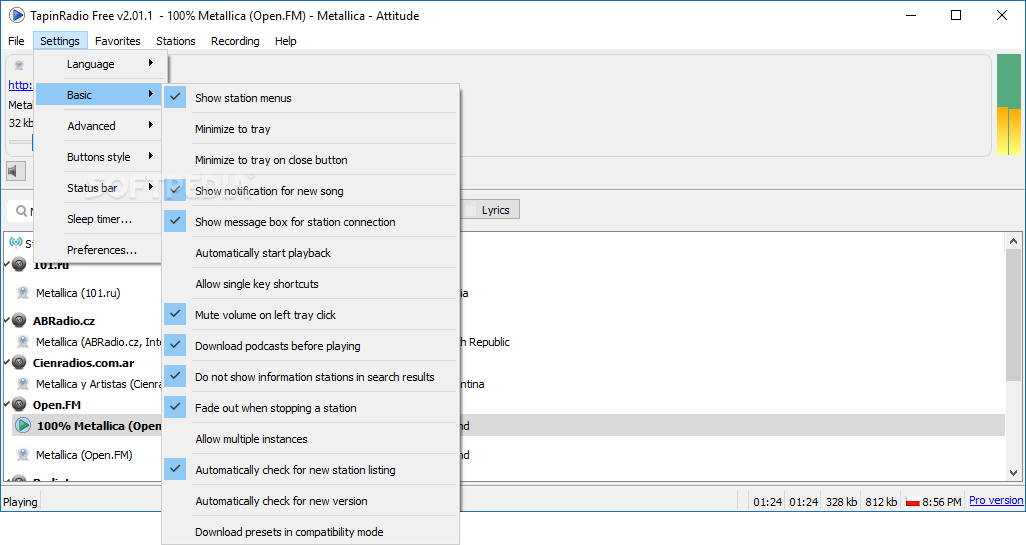The width and height of the screenshot is (1026, 545).
Task: Open the Recording menu
Action: click(x=235, y=41)
